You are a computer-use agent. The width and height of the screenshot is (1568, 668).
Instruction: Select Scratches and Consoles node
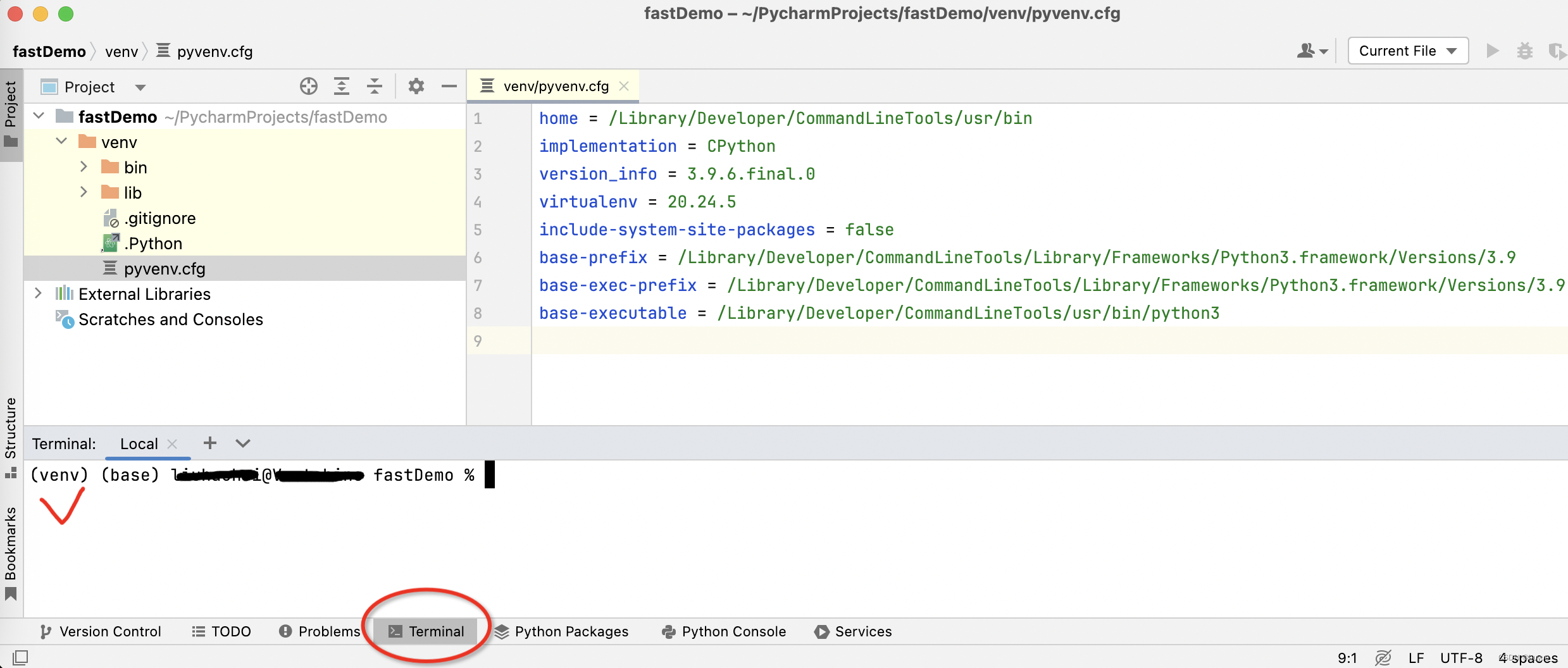click(x=171, y=319)
